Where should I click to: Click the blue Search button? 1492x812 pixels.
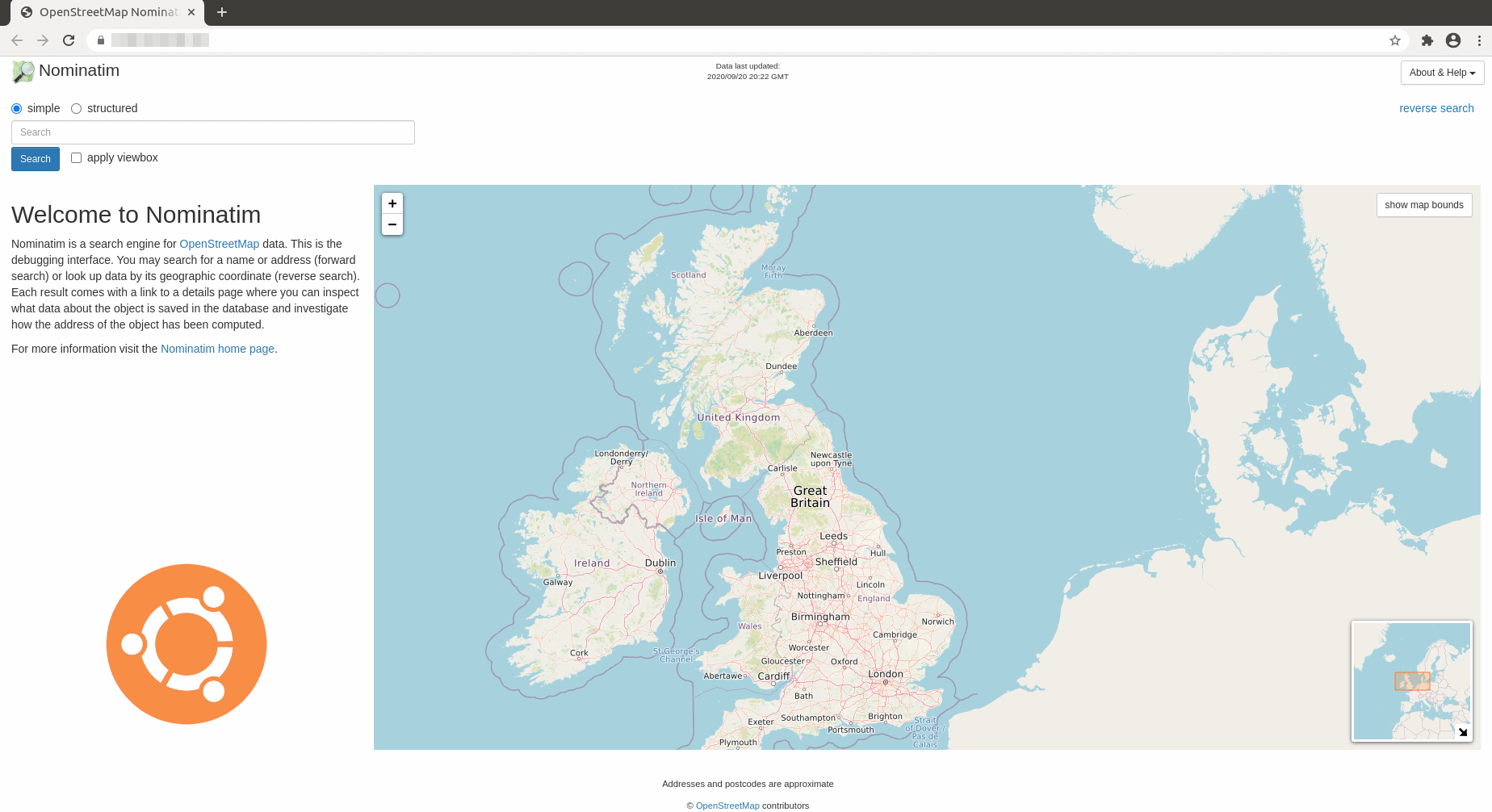[x=36, y=159]
